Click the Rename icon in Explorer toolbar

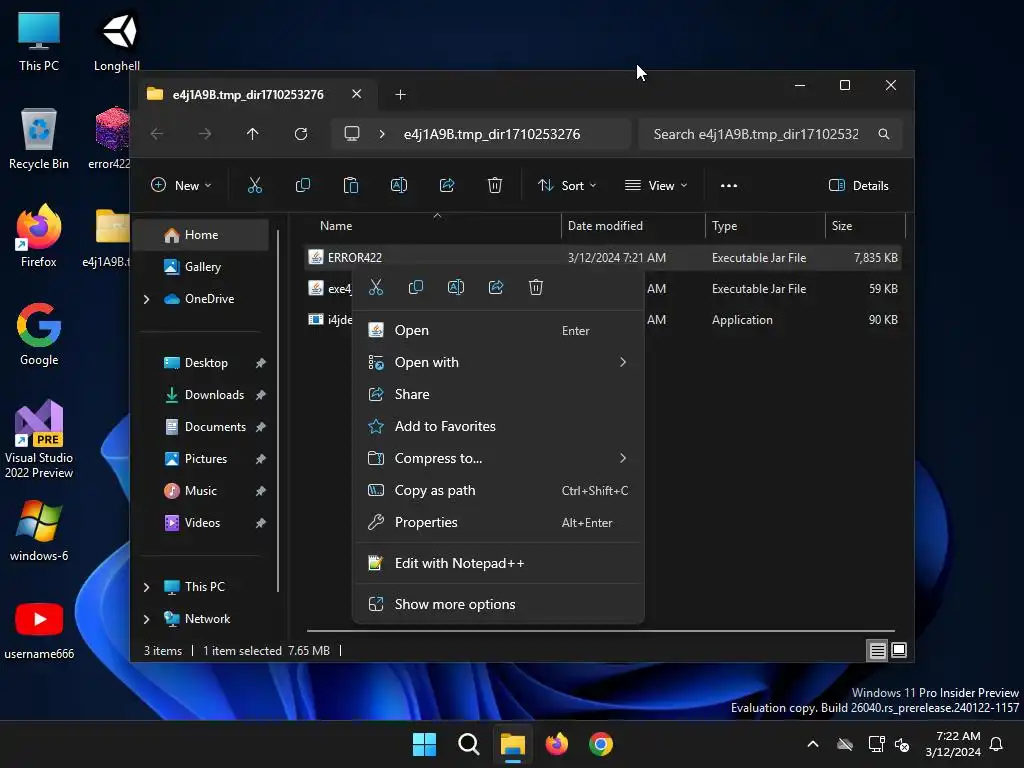pos(399,185)
